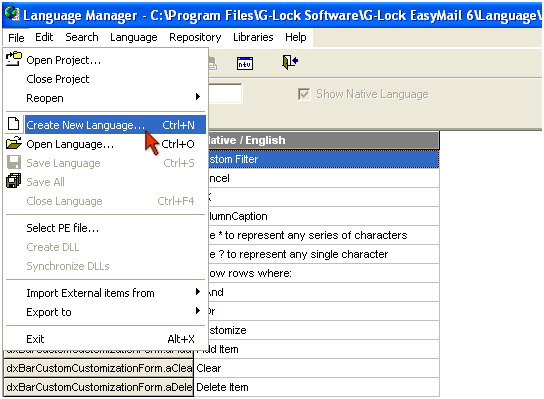Select the 'any series of characters' row
This screenshot has width=544, height=399.
point(323,235)
